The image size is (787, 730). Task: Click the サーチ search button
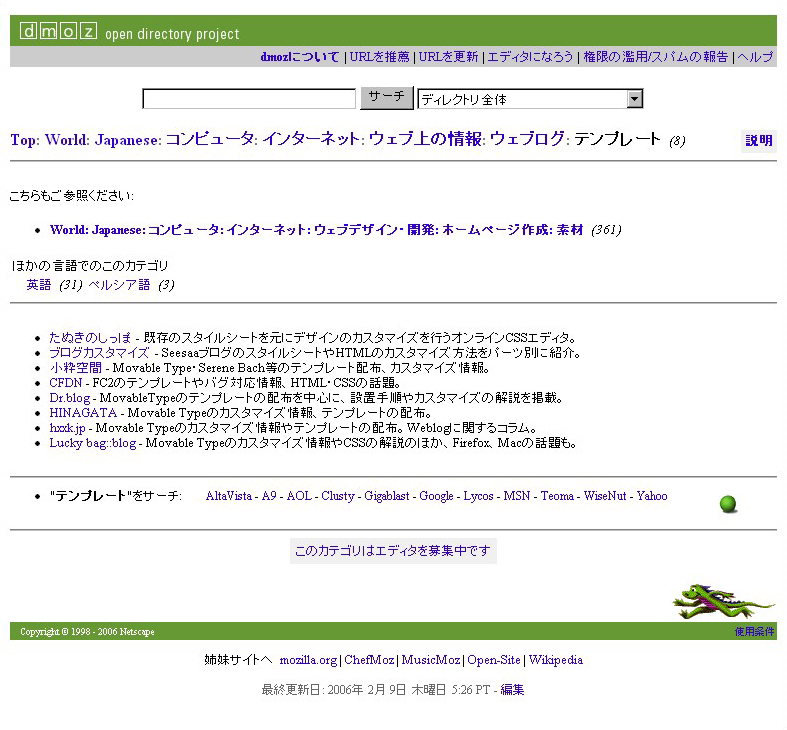[386, 97]
